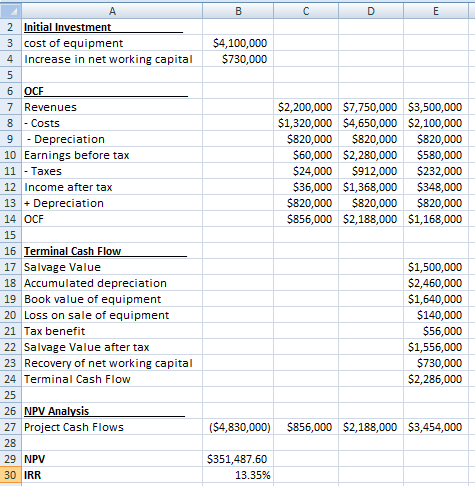Click income value $1,368,000

[370, 187]
